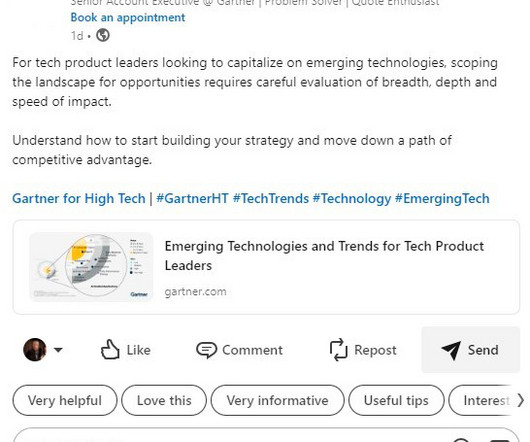This screenshot has width=530, height=442.
Task: Choose the Useful tips reply chip
Action: tap(396, 400)
